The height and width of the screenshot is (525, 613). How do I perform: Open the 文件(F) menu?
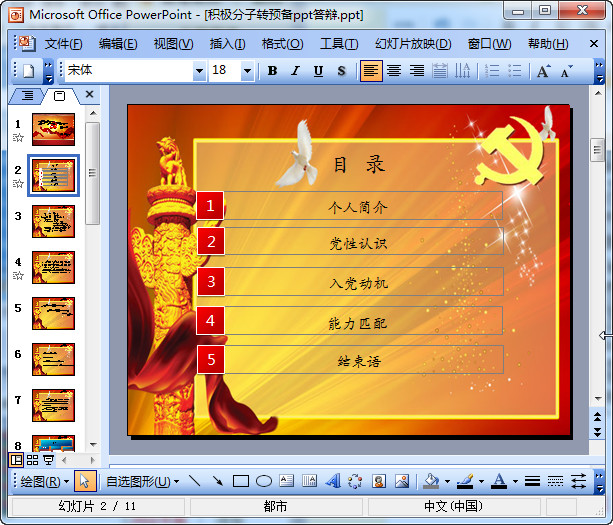pos(63,44)
